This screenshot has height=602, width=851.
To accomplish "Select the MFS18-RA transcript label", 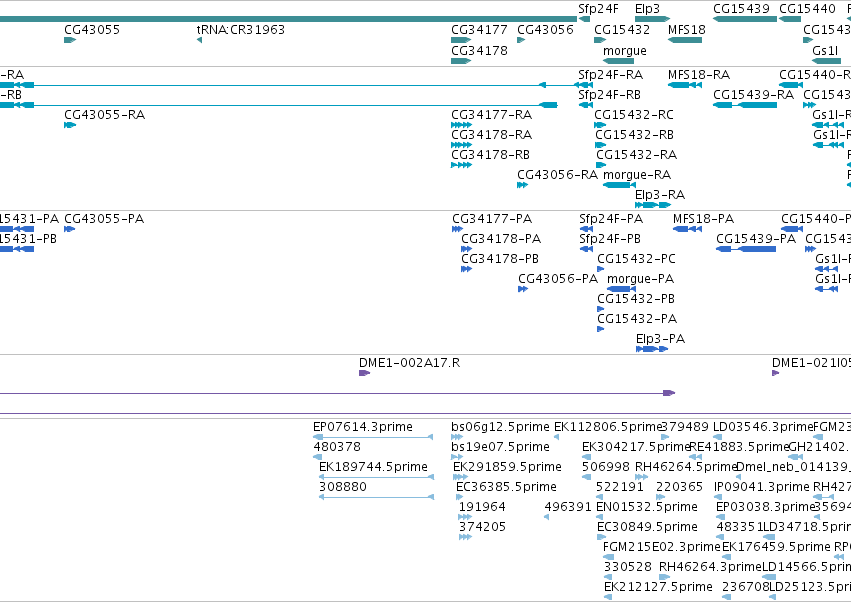I will 699,74.
